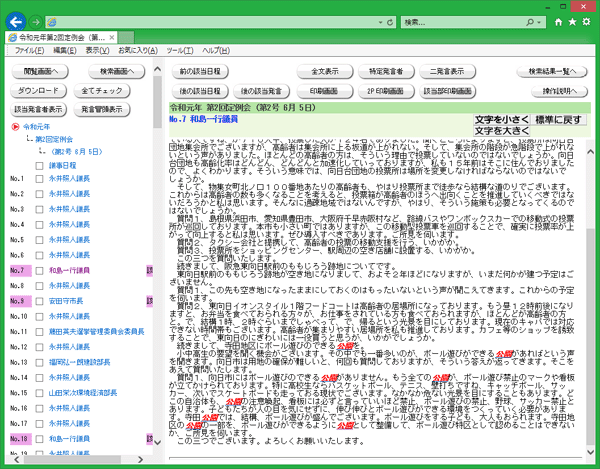Open the ファイル(F) menu
This screenshot has width=600, height=469.
click(x=29, y=50)
